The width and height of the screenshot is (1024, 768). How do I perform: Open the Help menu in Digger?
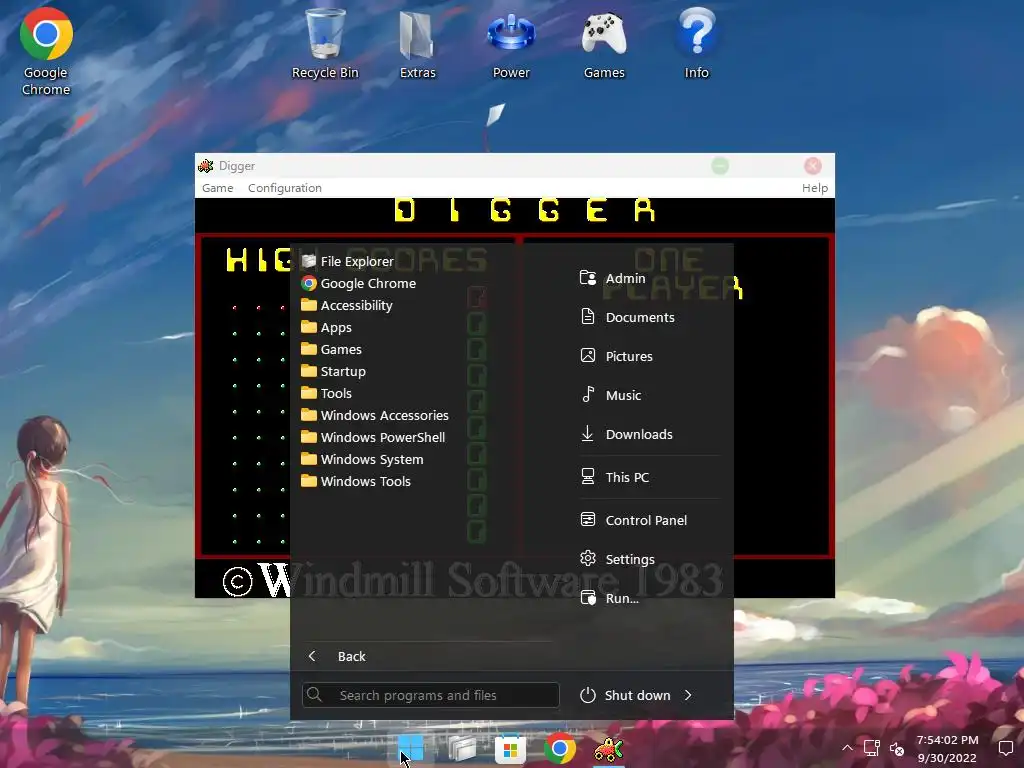click(x=814, y=188)
